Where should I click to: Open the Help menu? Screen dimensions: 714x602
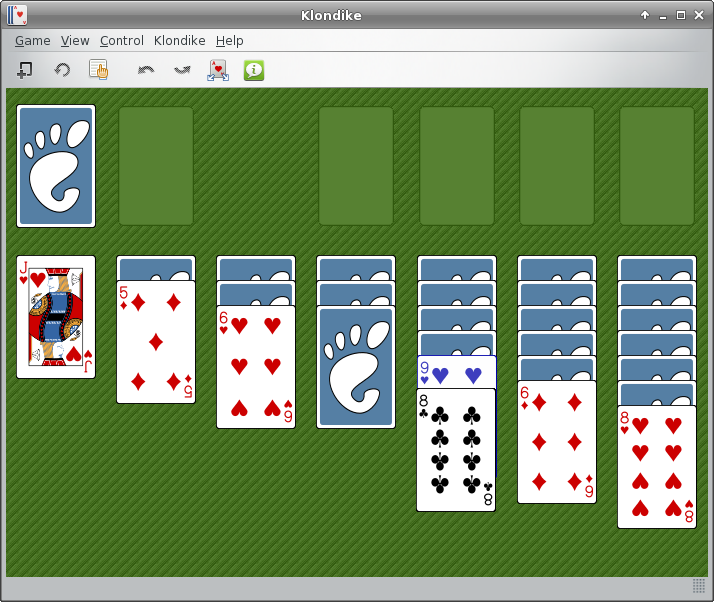230,41
